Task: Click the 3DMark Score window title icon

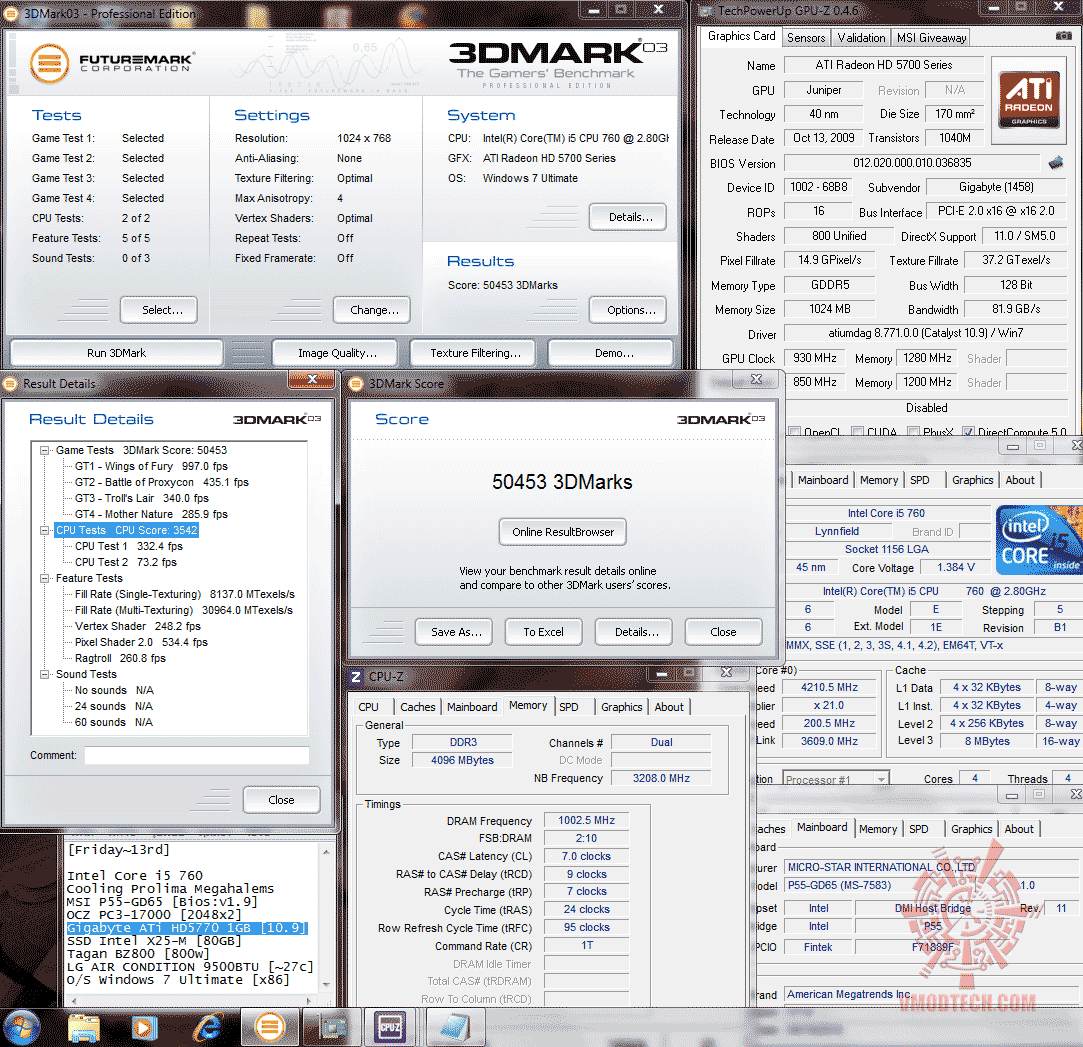Action: tap(356, 384)
